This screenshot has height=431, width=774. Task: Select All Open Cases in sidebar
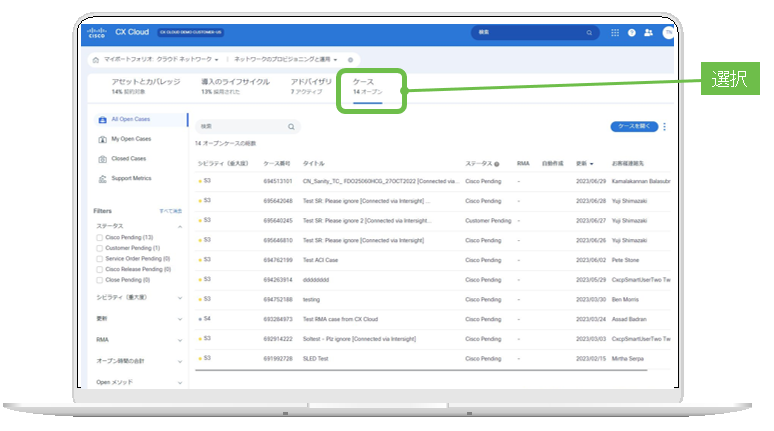point(130,119)
